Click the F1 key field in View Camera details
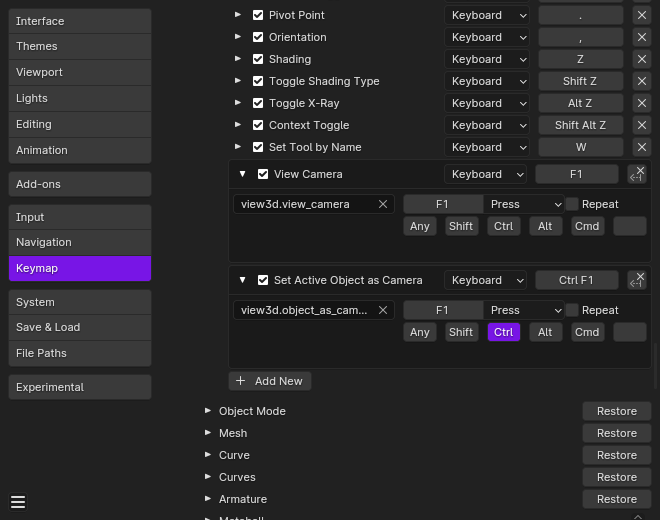Viewport: 660px width, 520px height. tap(443, 204)
